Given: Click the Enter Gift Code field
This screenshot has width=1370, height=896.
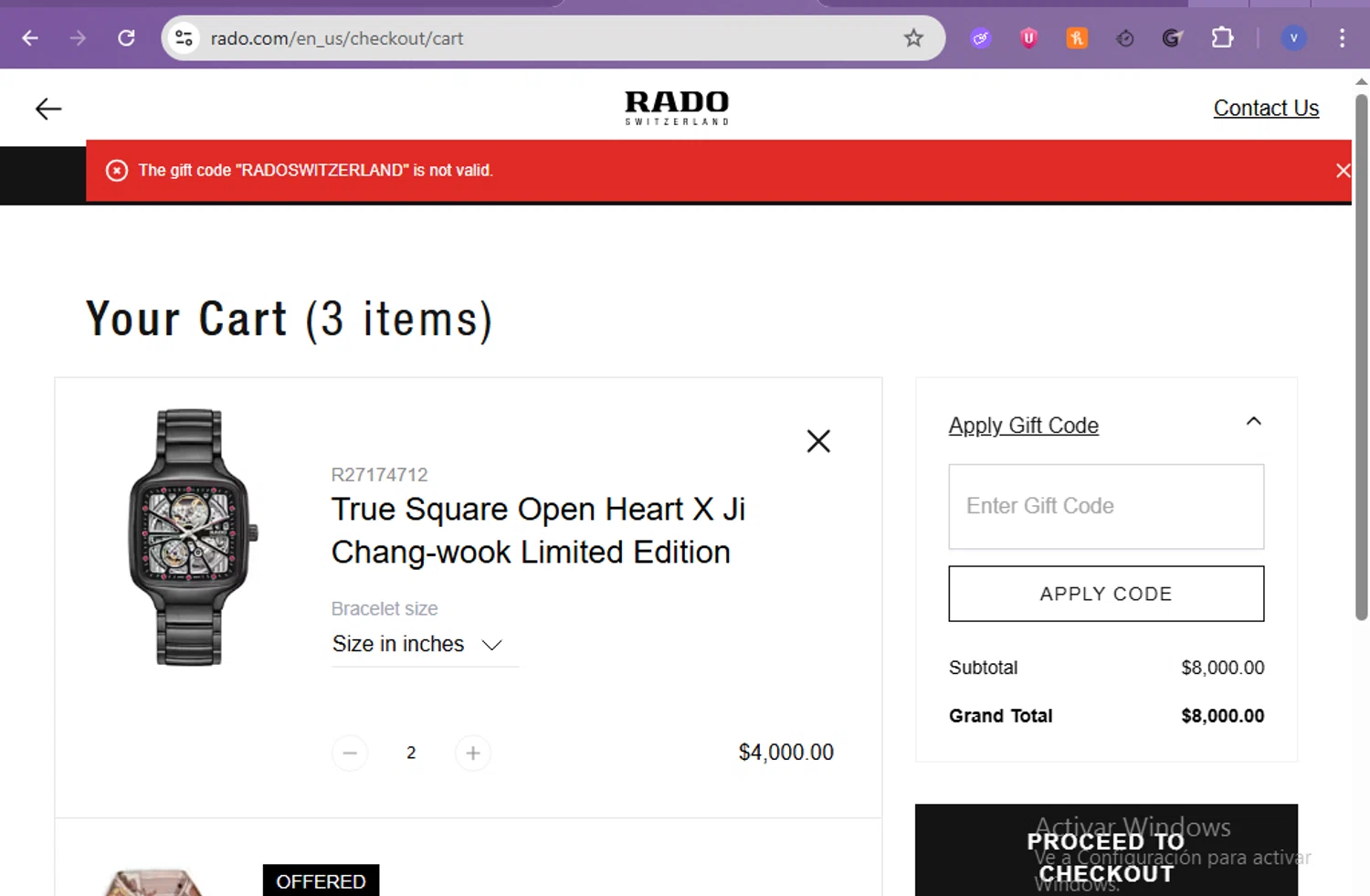Looking at the screenshot, I should 1106,507.
